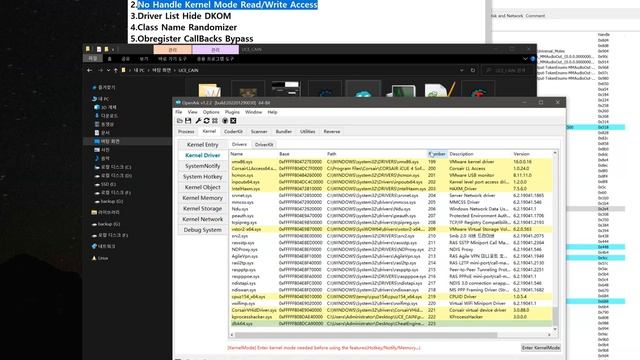The width and height of the screenshot is (640, 360).
Task: Select Debug System in the side list
Action: (202, 229)
